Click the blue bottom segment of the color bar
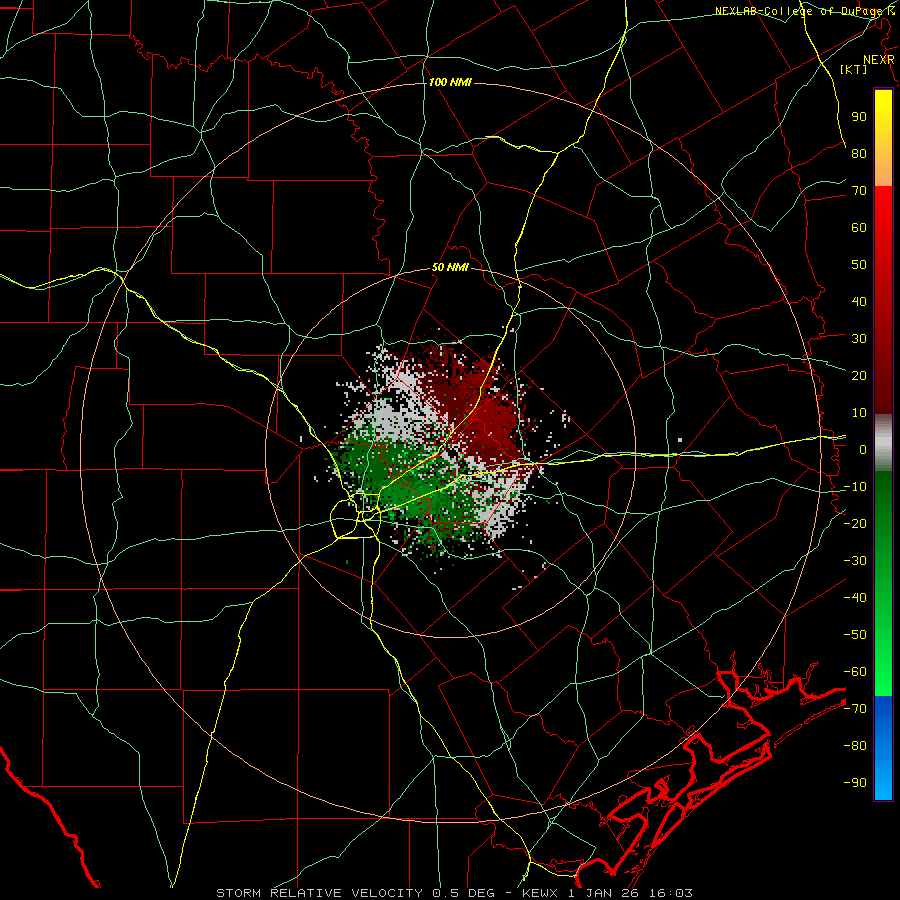The width and height of the screenshot is (900, 900). click(x=883, y=747)
